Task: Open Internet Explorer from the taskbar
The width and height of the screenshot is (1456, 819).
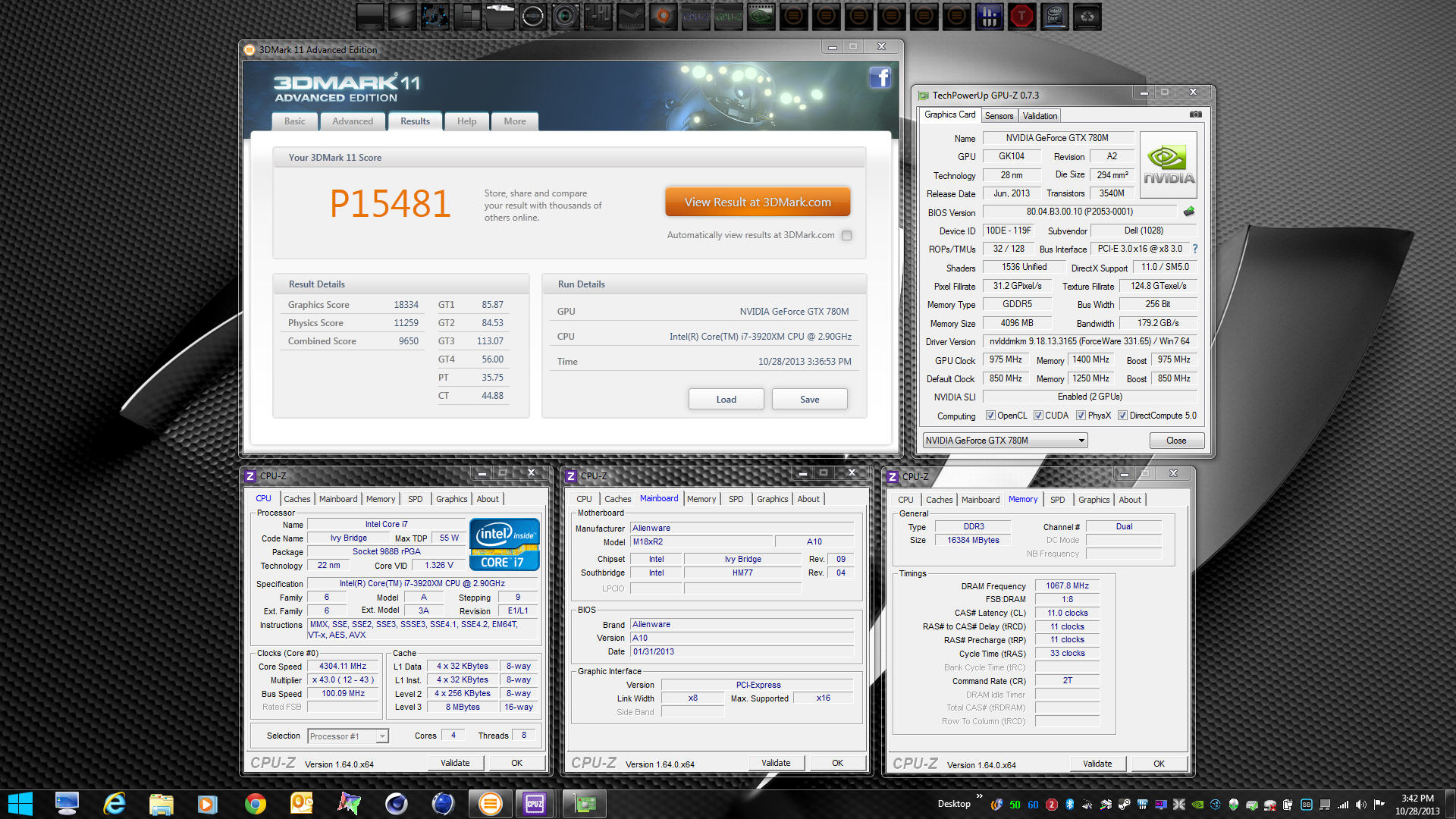Action: (x=114, y=804)
